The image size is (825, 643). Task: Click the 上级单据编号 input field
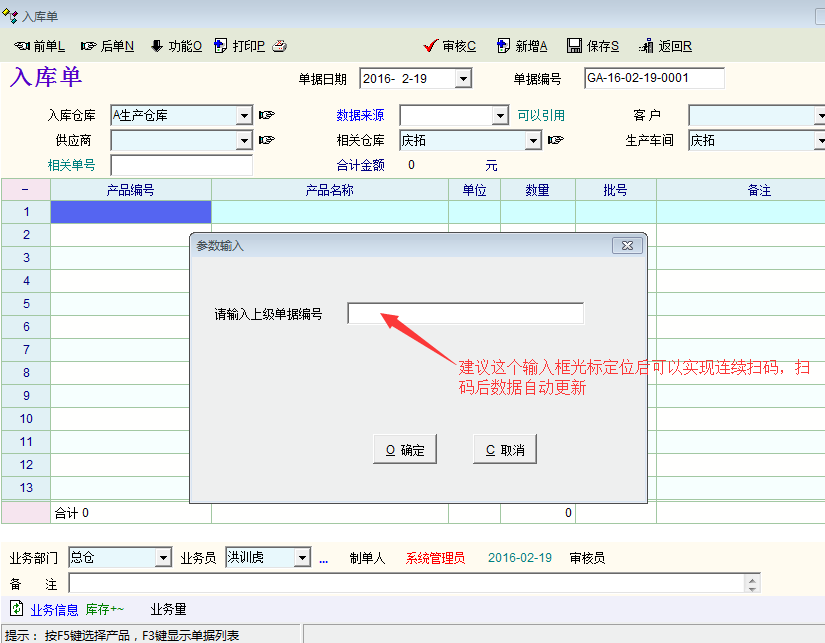[x=465, y=314]
